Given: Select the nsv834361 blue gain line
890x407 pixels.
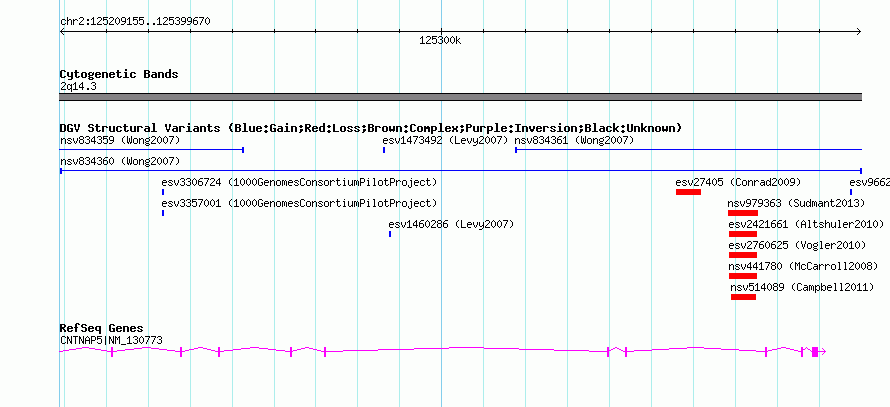Looking at the screenshot, I should pyautogui.click(x=689, y=150).
